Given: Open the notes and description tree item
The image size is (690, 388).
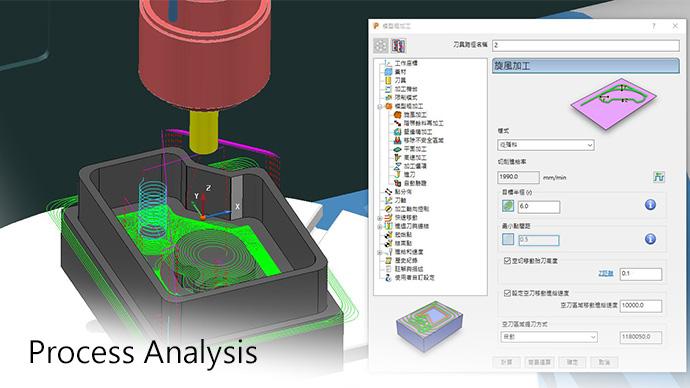Looking at the screenshot, I should click(409, 269).
